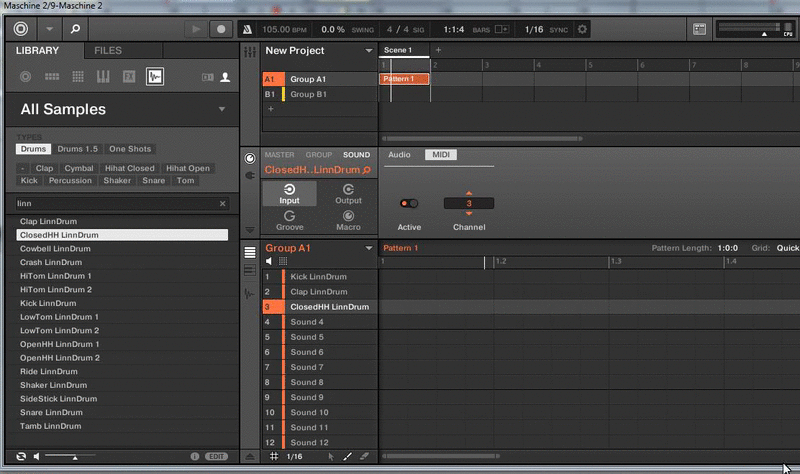Switch to the LIBRARY tab
This screenshot has width=800, height=474.
[x=37, y=51]
